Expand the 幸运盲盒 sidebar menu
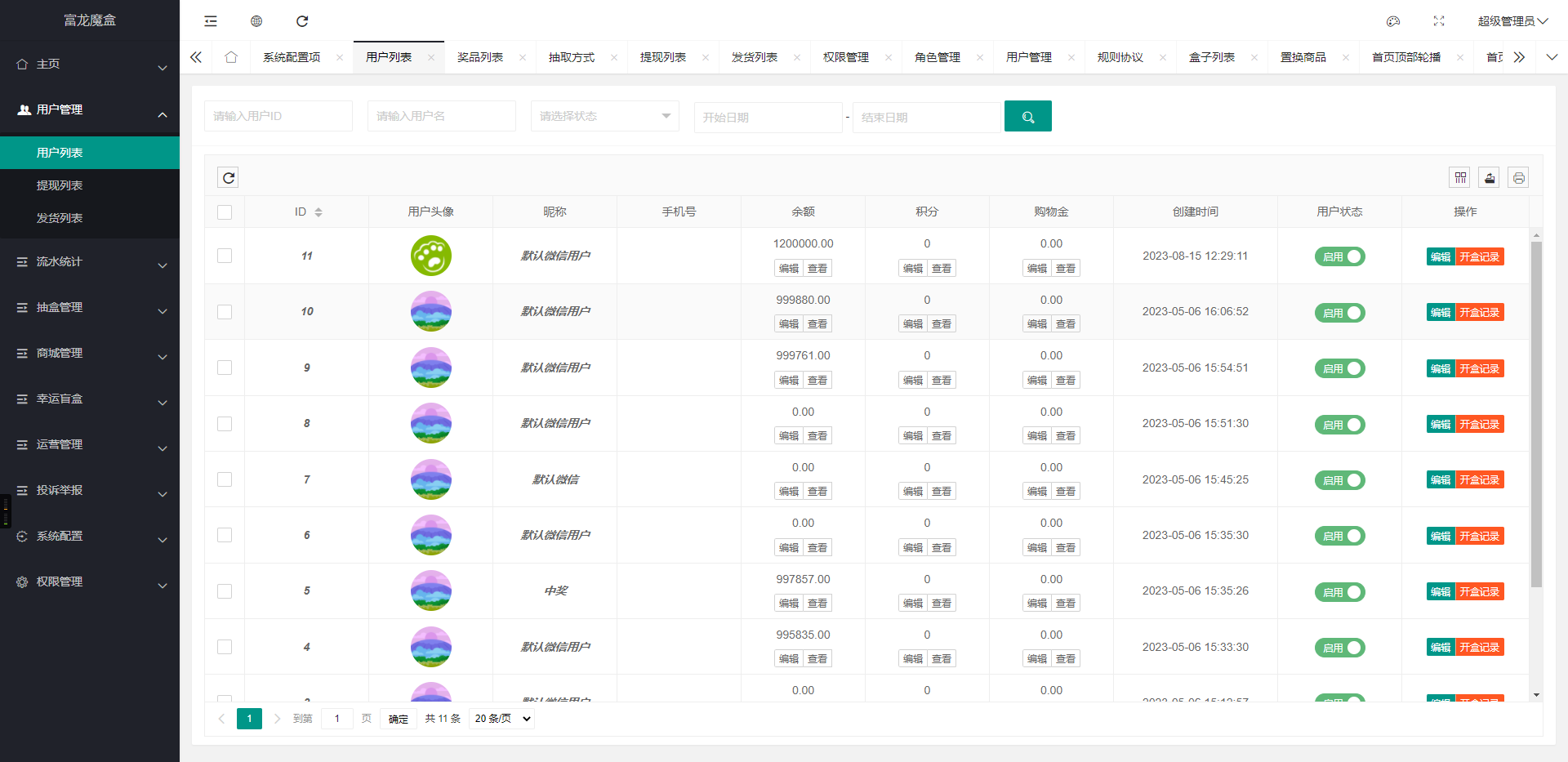This screenshot has width=1568, height=762. coord(90,399)
